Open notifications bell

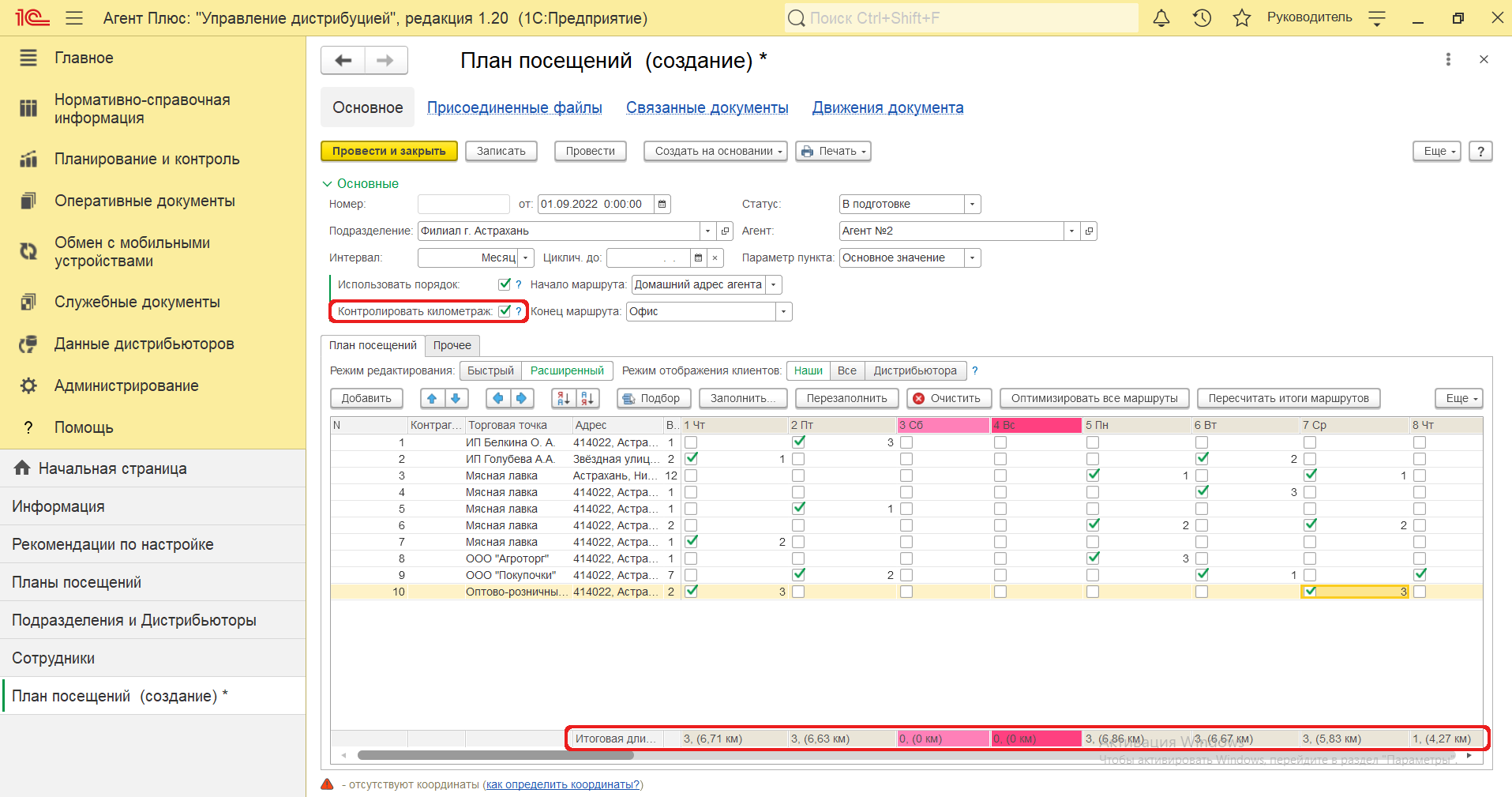1161,17
